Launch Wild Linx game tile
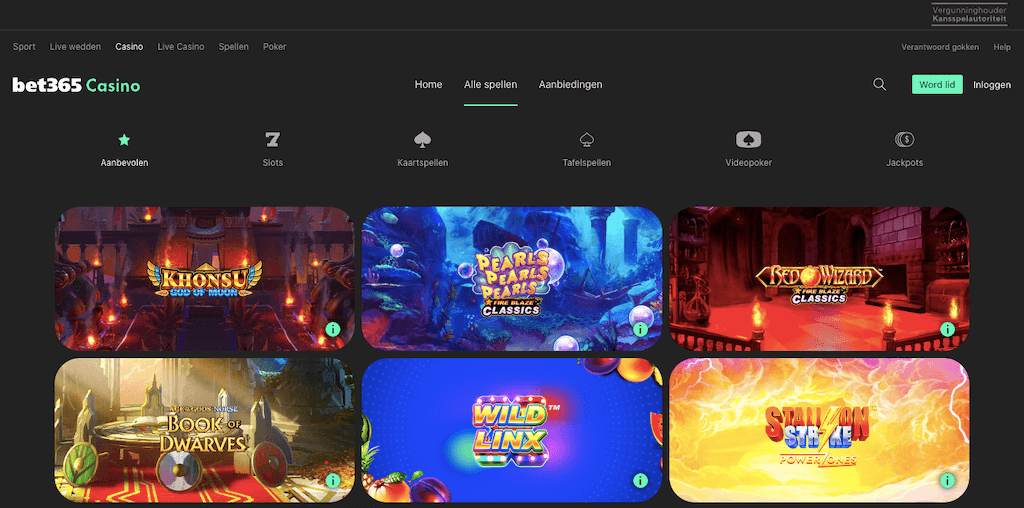 [512, 430]
